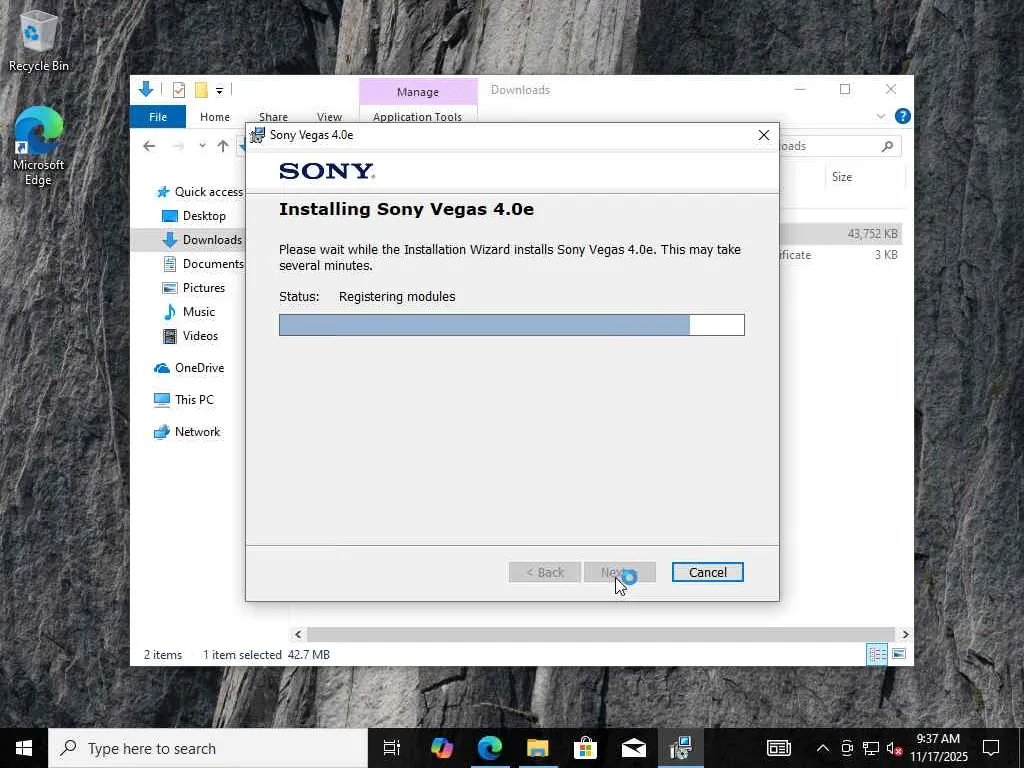Open the Application Tools tab

[x=417, y=117]
